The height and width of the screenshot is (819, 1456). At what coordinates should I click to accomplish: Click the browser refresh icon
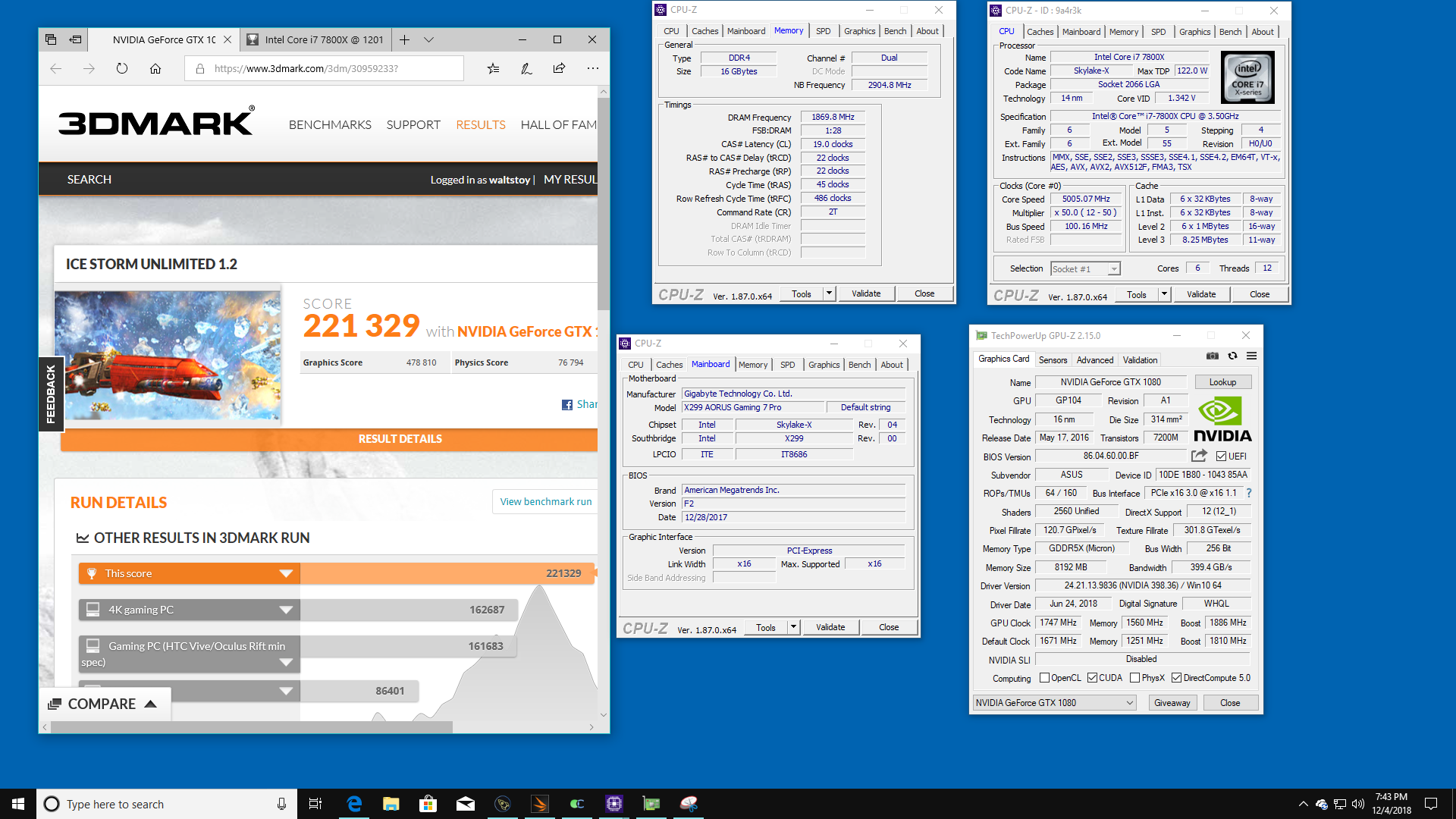(x=122, y=68)
